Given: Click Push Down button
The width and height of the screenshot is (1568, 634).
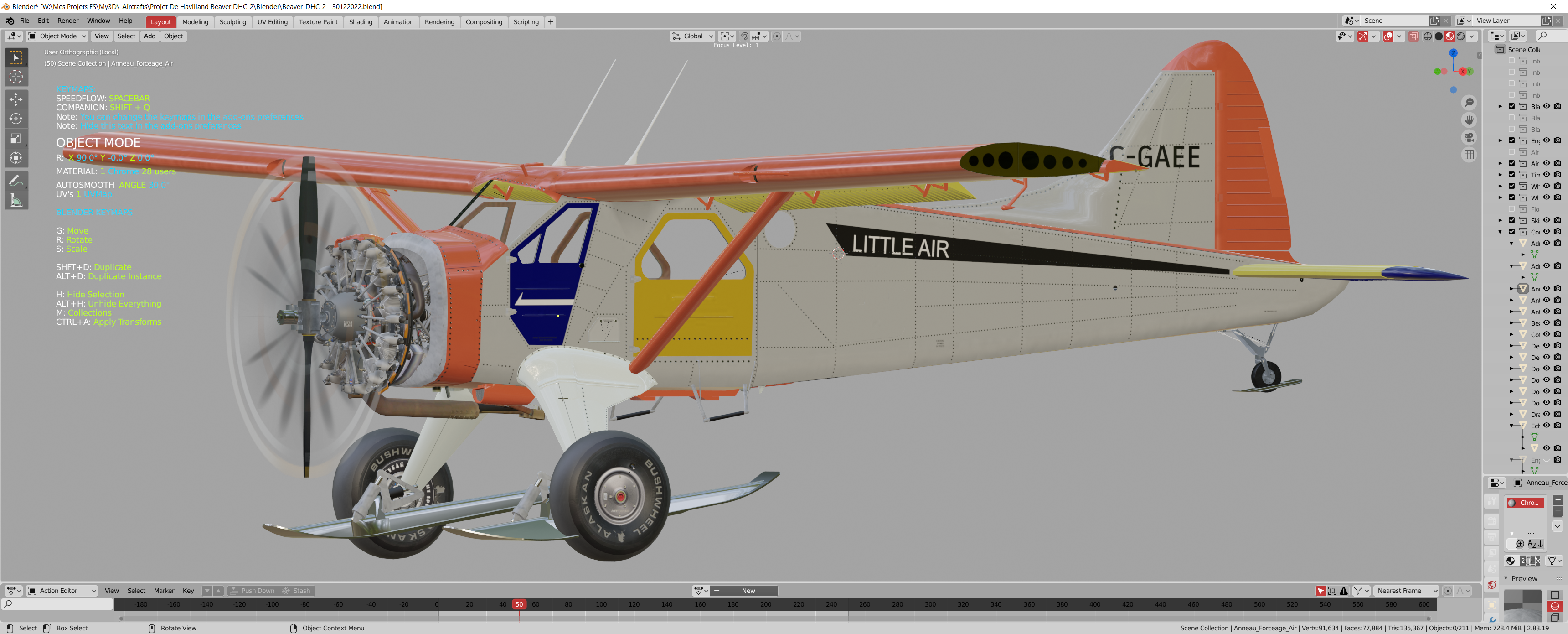Looking at the screenshot, I should (x=253, y=591).
